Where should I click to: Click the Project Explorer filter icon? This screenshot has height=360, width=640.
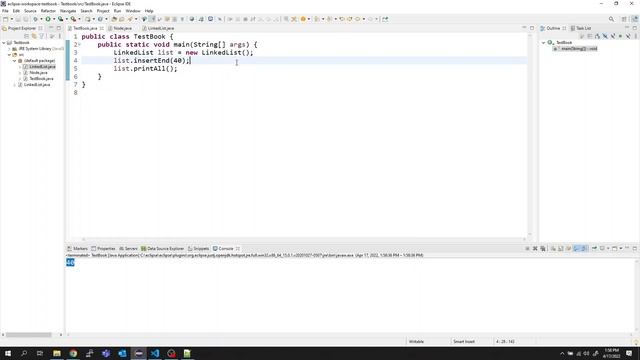point(41,36)
